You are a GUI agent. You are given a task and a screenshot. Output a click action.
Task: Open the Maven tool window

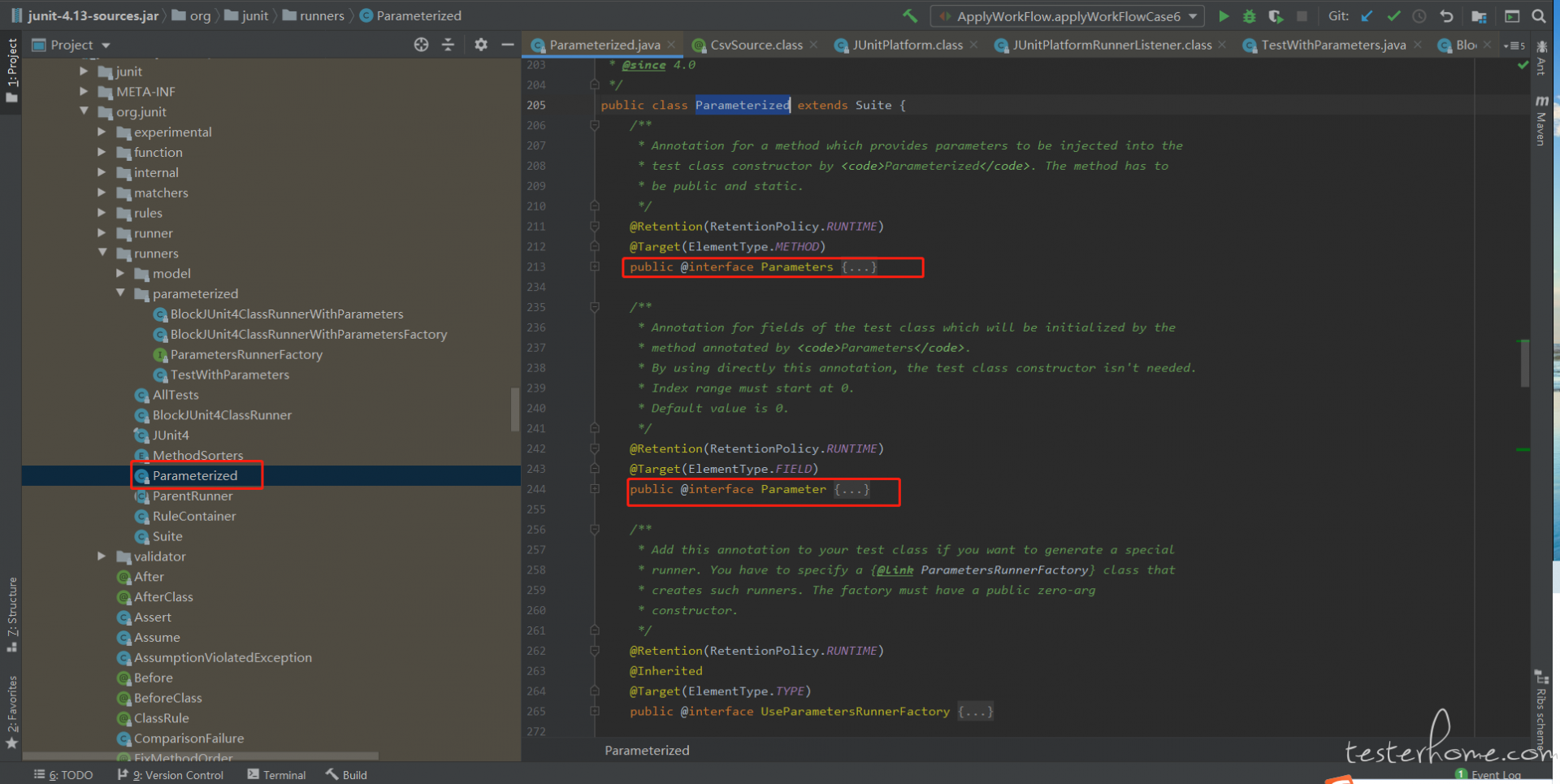pyautogui.click(x=1541, y=120)
